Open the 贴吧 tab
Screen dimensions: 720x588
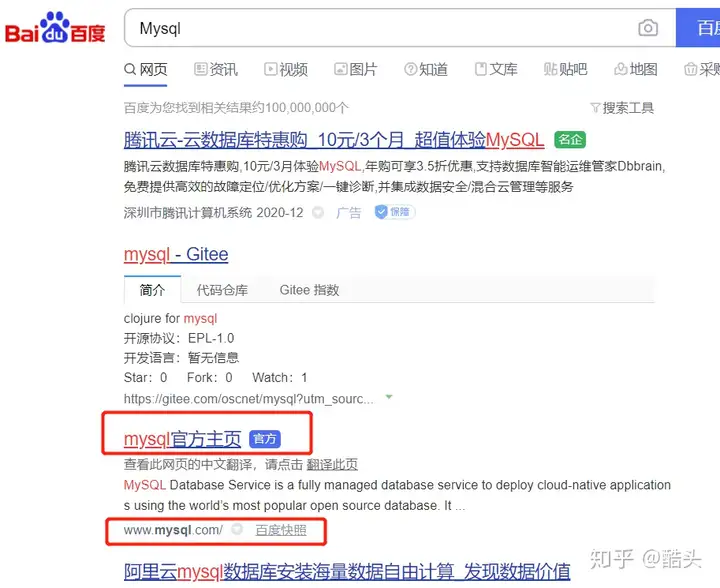click(x=566, y=70)
